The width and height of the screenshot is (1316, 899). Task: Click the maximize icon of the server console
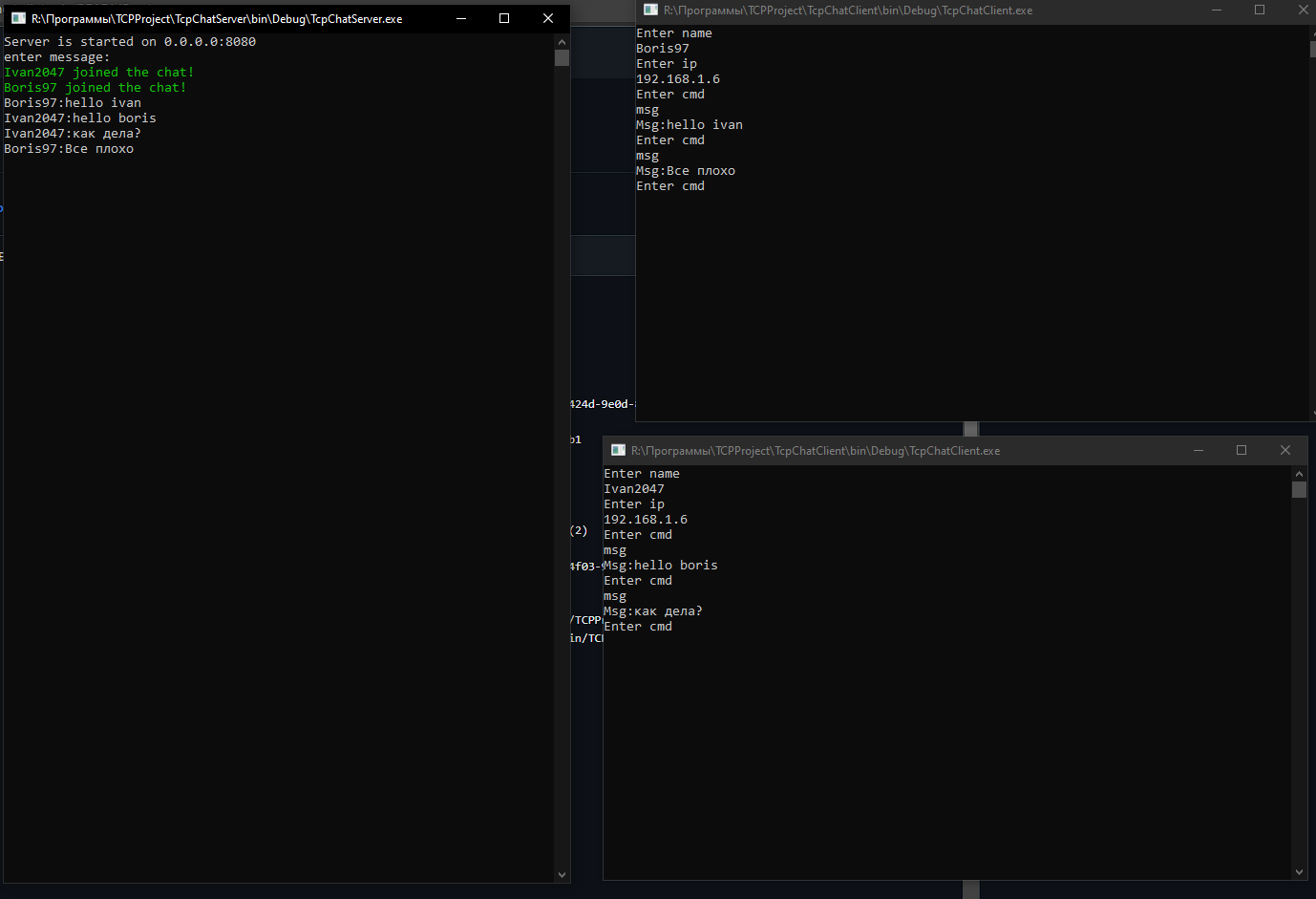pos(503,17)
